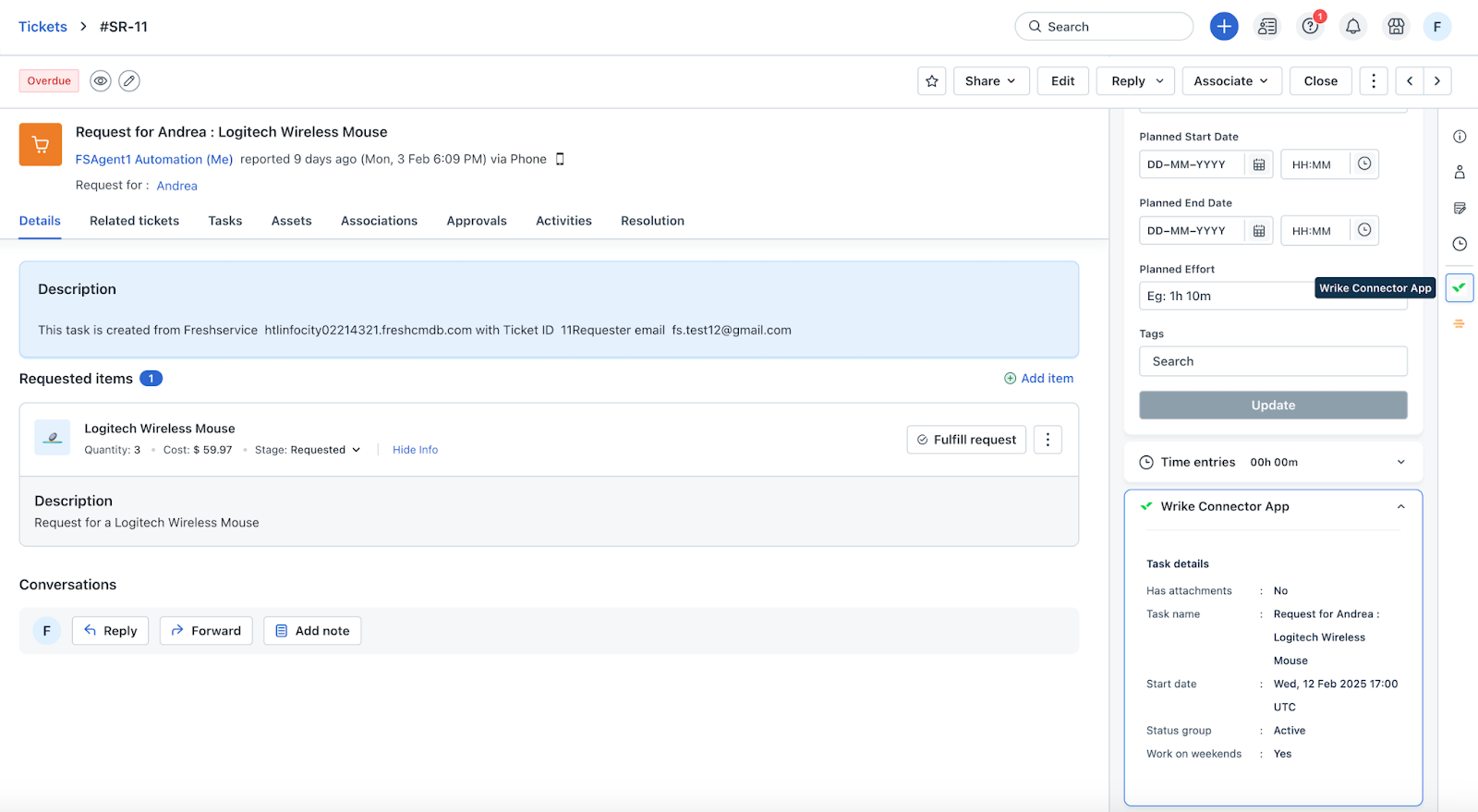Click the Add item link
Image resolution: width=1478 pixels, height=812 pixels.
point(1039,379)
